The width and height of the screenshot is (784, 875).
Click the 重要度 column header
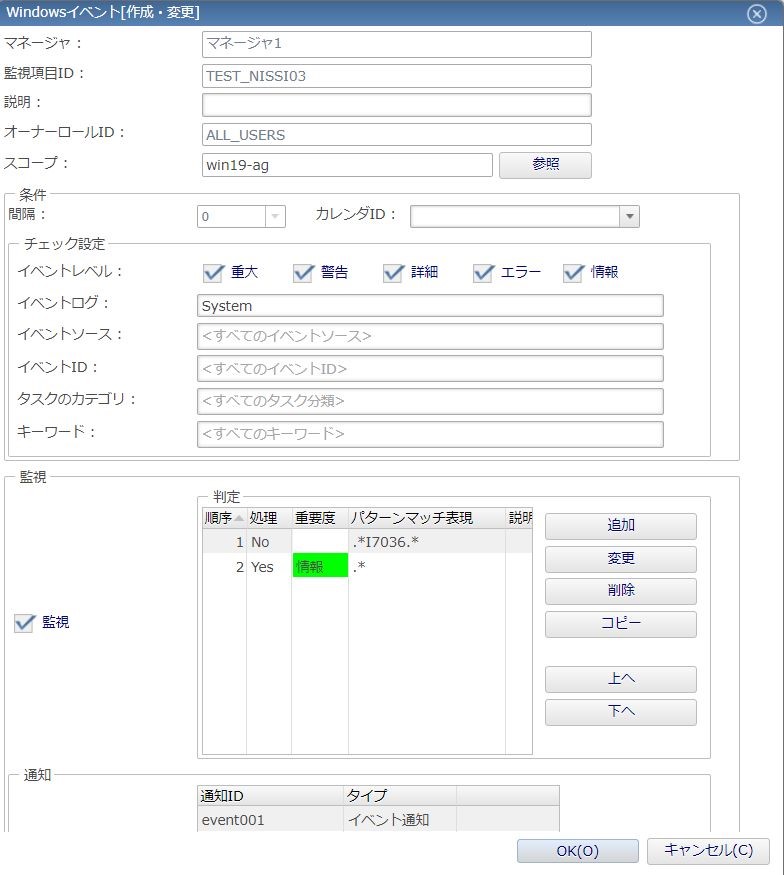click(x=320, y=518)
